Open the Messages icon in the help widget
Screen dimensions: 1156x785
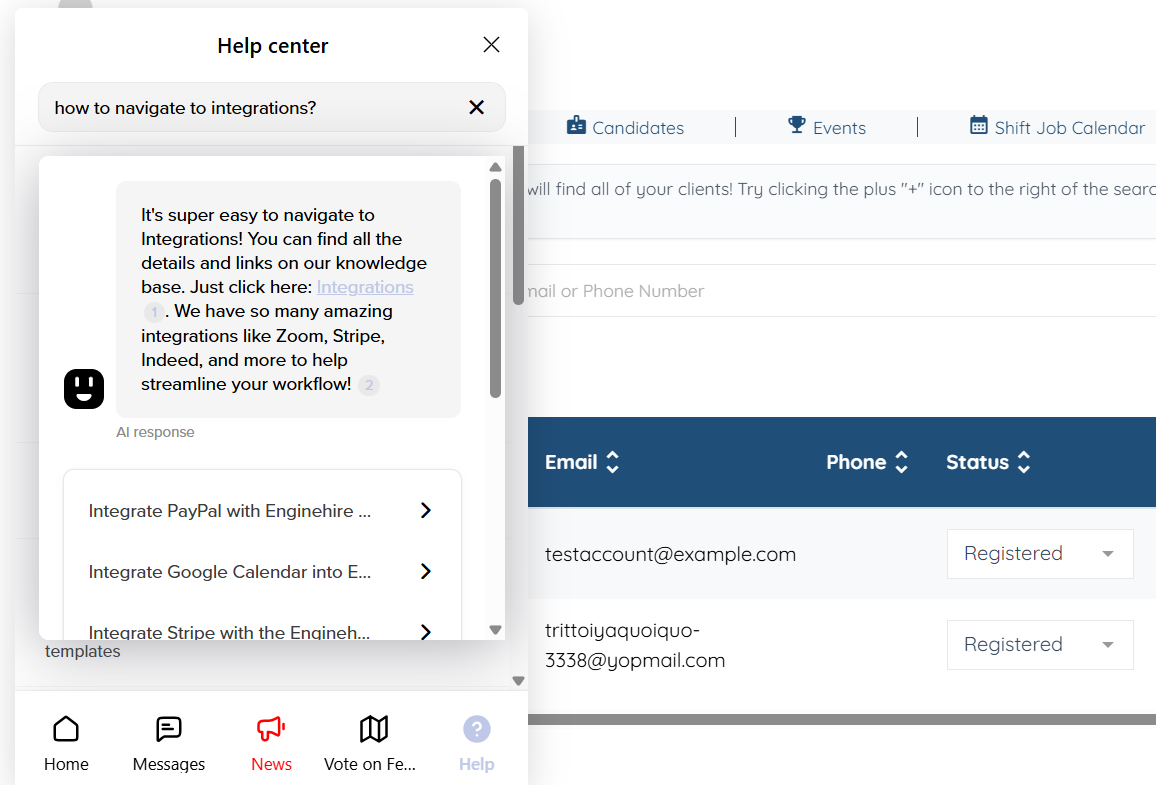click(x=169, y=729)
